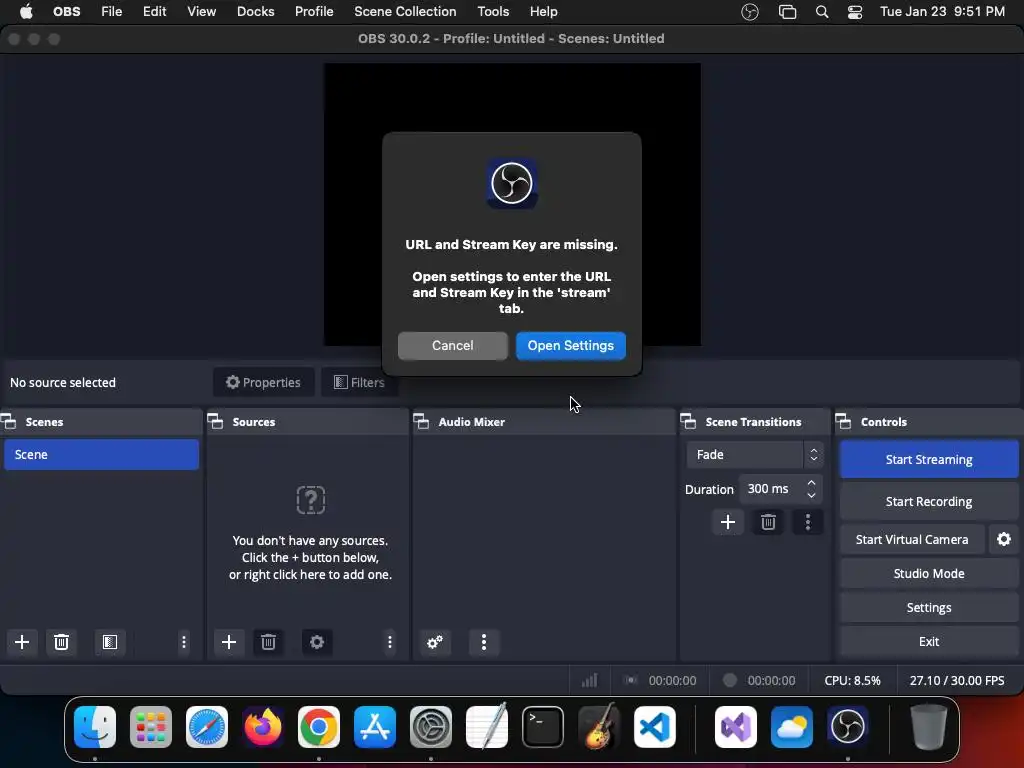The image size is (1024, 768).
Task: Open Settings from Controls dock
Action: pyautogui.click(x=929, y=607)
